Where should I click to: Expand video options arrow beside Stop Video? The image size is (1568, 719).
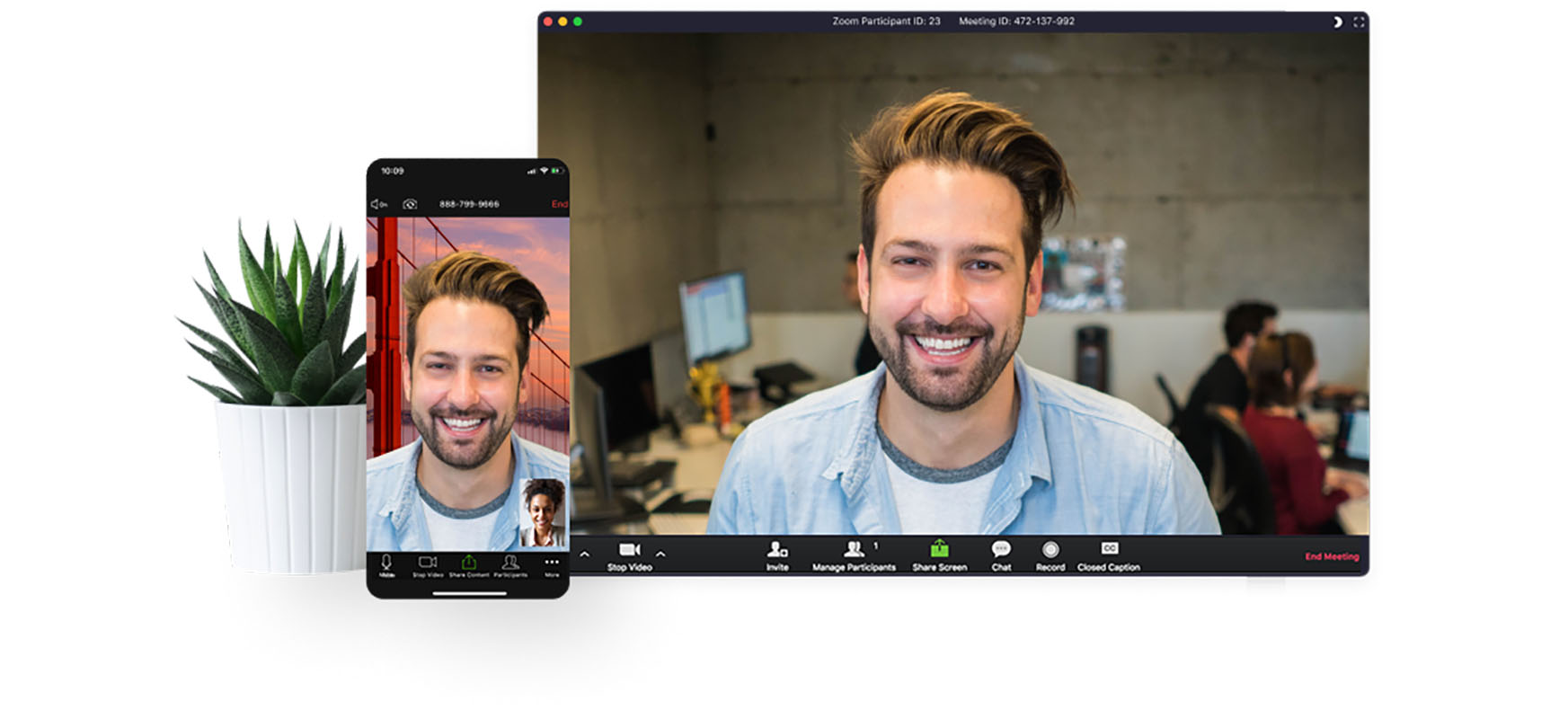(x=660, y=554)
